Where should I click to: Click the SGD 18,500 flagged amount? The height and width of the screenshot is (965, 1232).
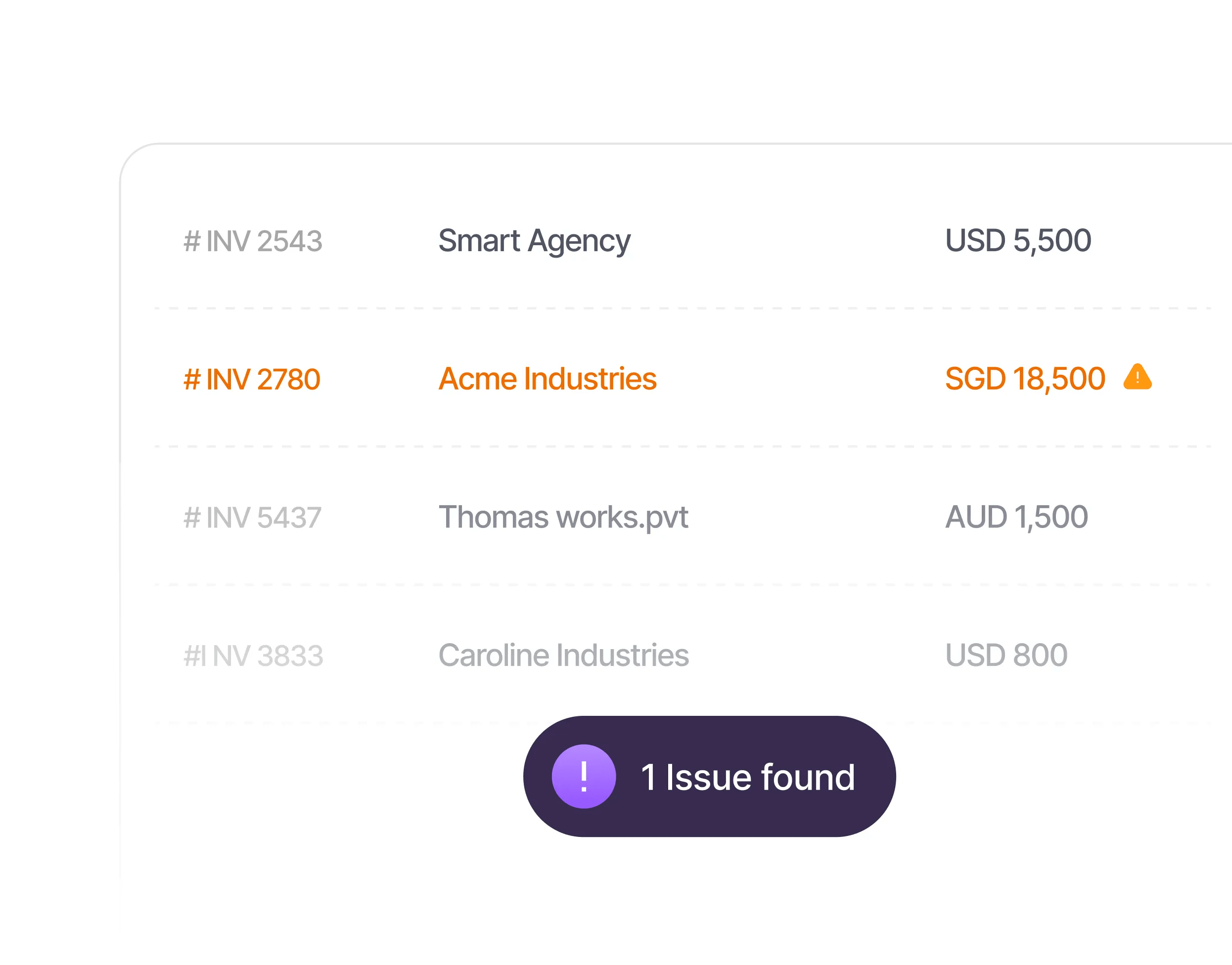pyautogui.click(x=1025, y=379)
